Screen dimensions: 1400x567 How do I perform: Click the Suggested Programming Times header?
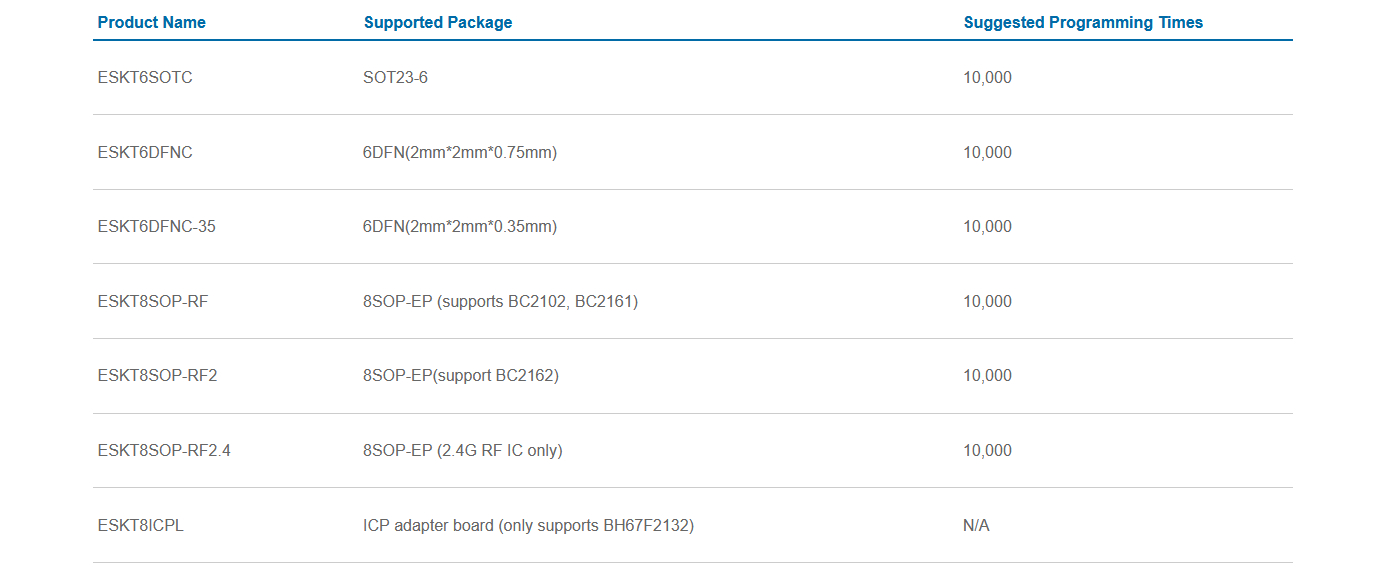[x=1083, y=22]
